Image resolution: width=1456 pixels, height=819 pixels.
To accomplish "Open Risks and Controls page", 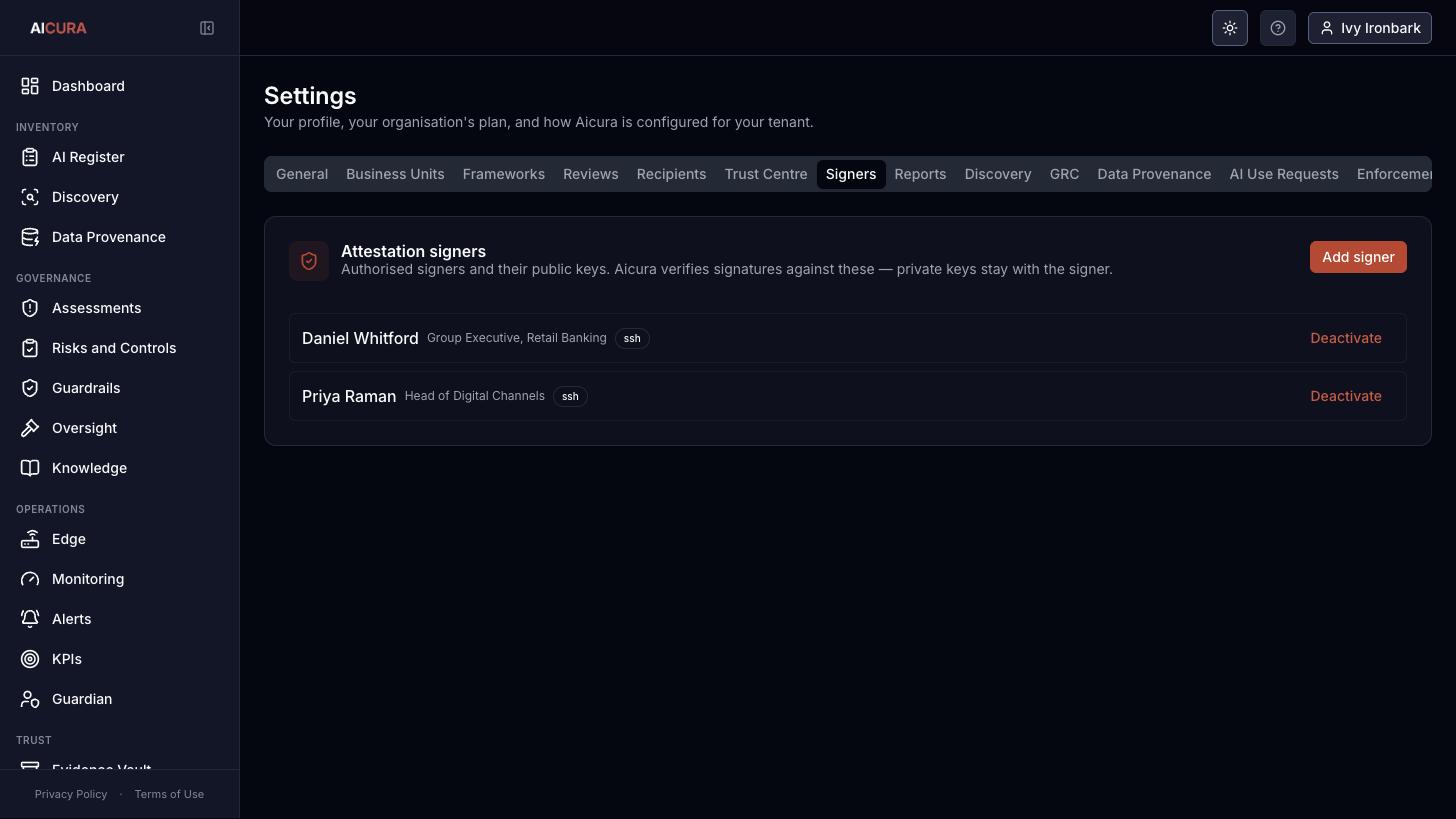I will [x=119, y=348].
